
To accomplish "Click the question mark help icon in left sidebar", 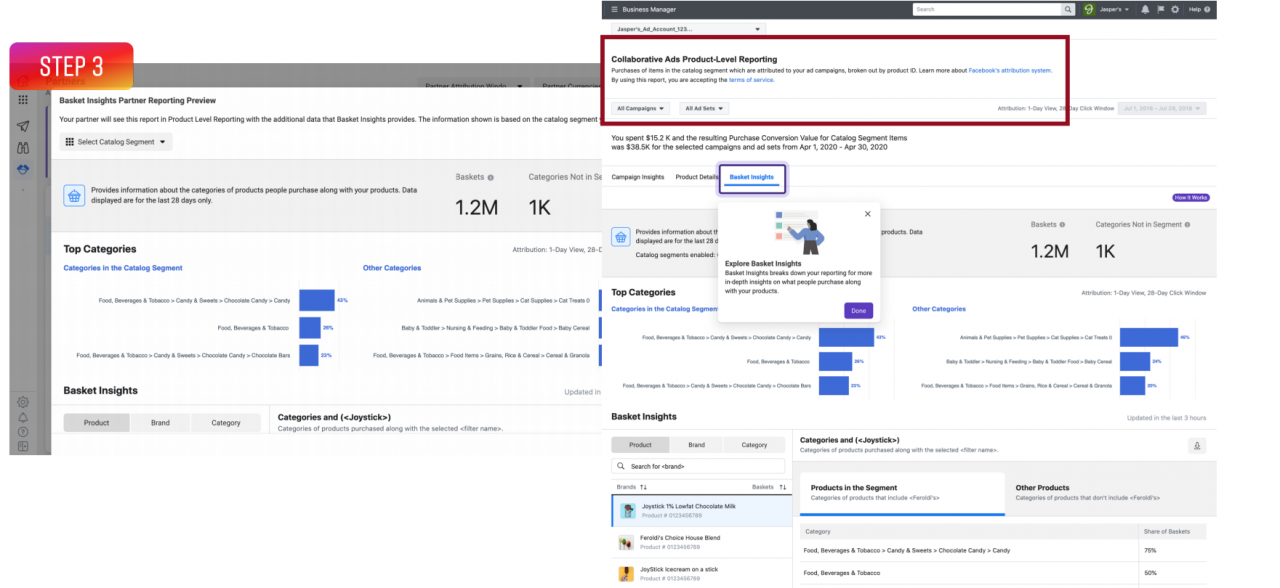I will pyautogui.click(x=23, y=432).
